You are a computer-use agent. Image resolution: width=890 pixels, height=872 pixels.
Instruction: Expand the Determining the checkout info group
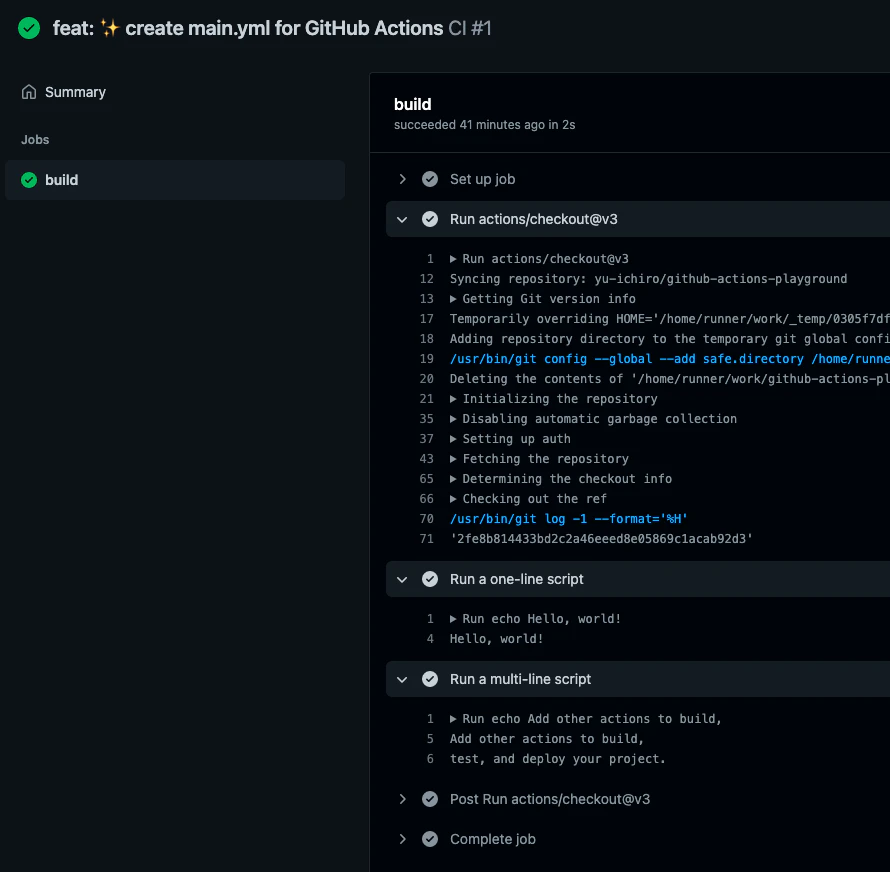[453, 479]
